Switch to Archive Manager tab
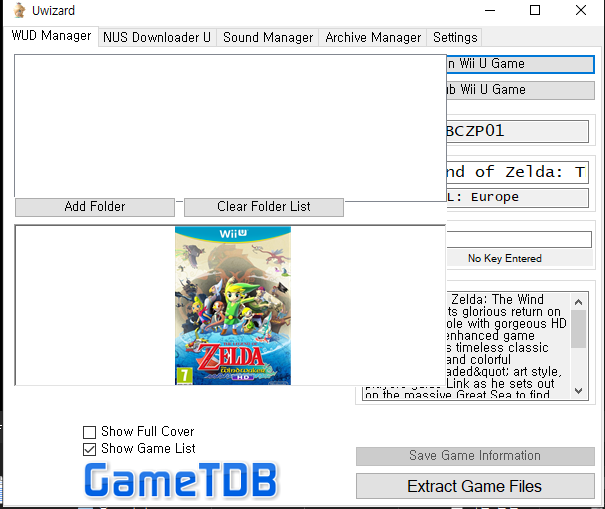Screen dimensions: 605x509 tap(373, 37)
